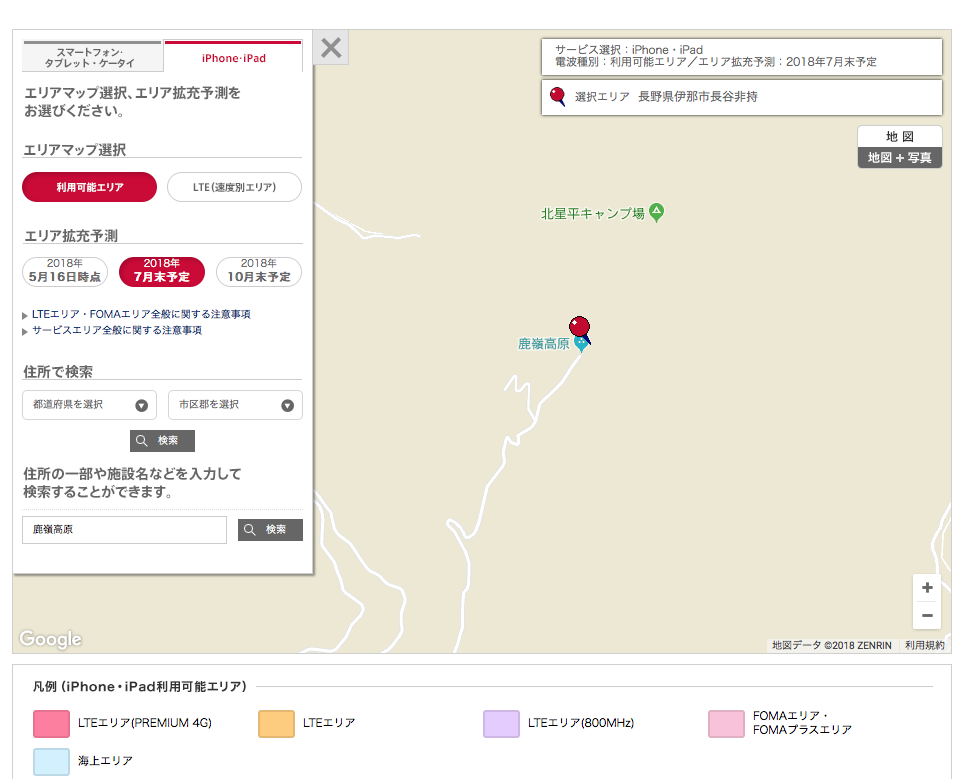Click the 北星平キャンプ場 campsite marker icon

tap(656, 213)
